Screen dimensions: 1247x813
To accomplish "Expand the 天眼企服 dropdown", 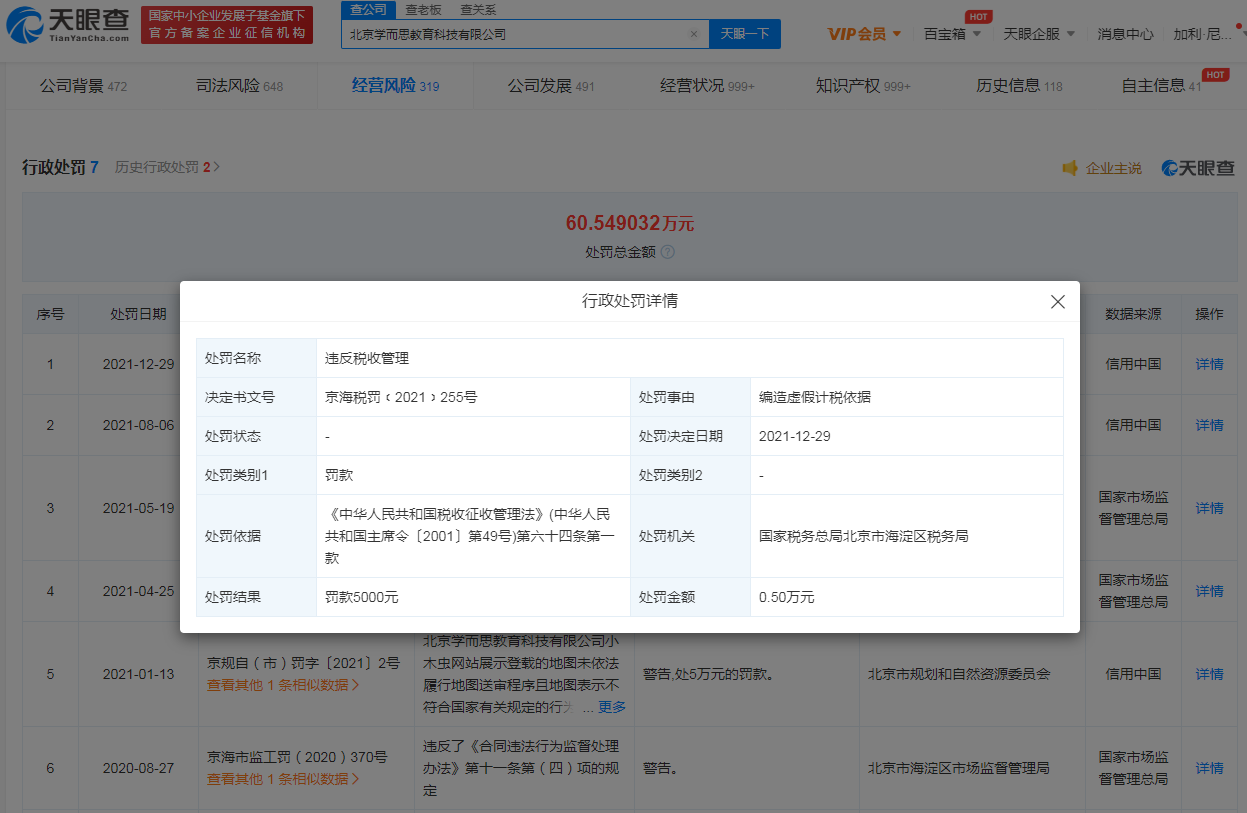I will click(1039, 34).
